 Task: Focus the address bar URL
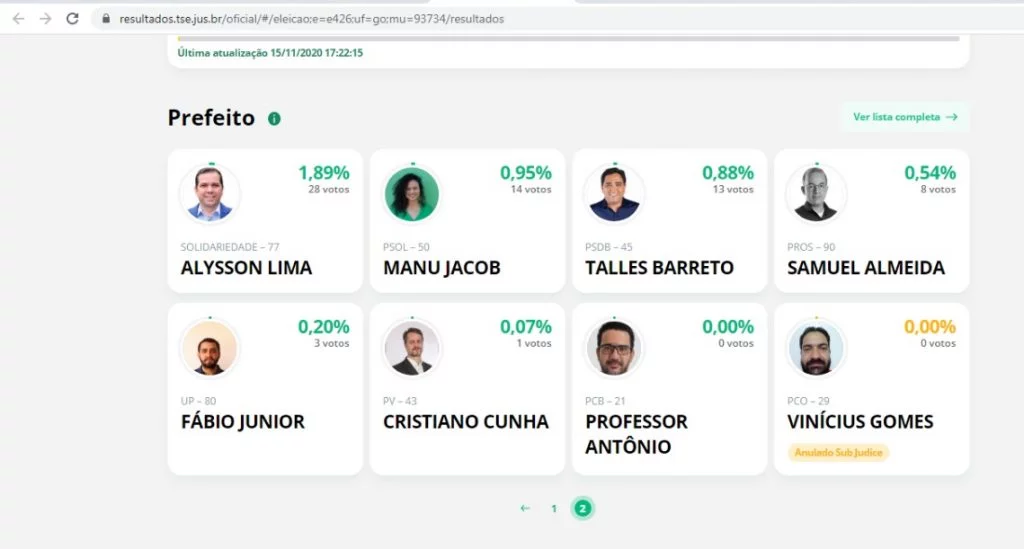[x=312, y=19]
